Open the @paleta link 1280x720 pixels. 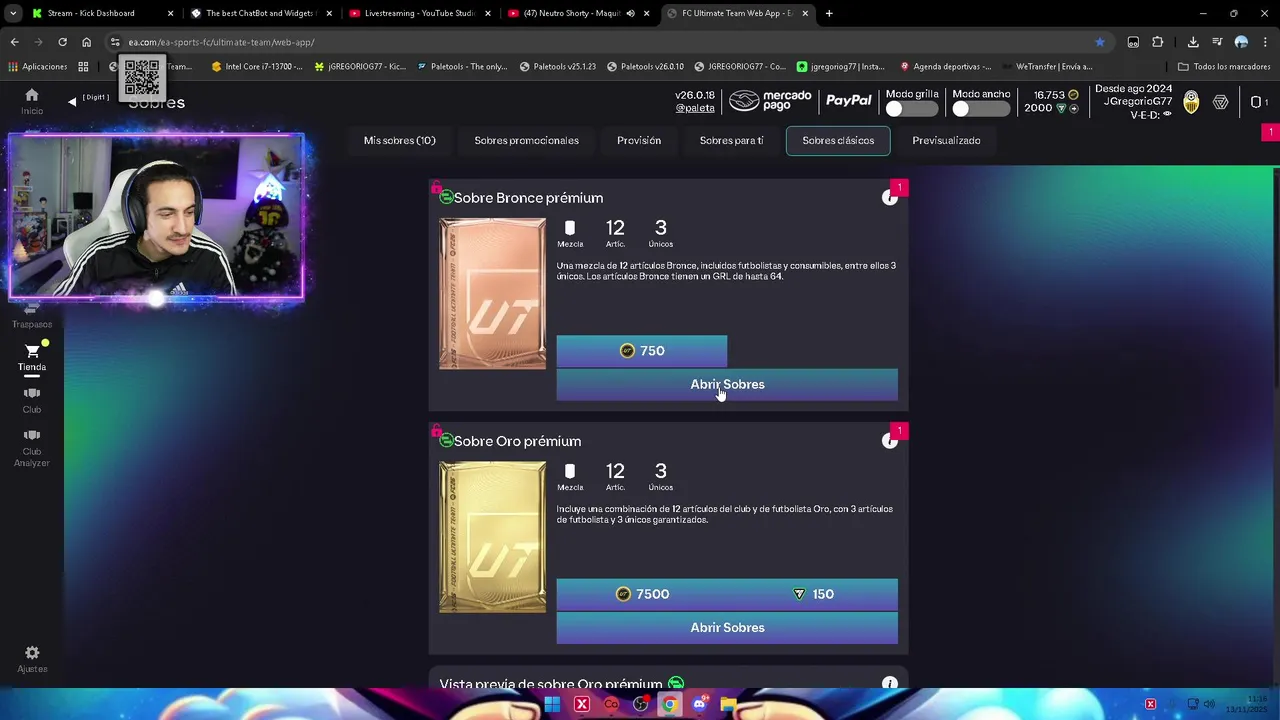pos(695,108)
